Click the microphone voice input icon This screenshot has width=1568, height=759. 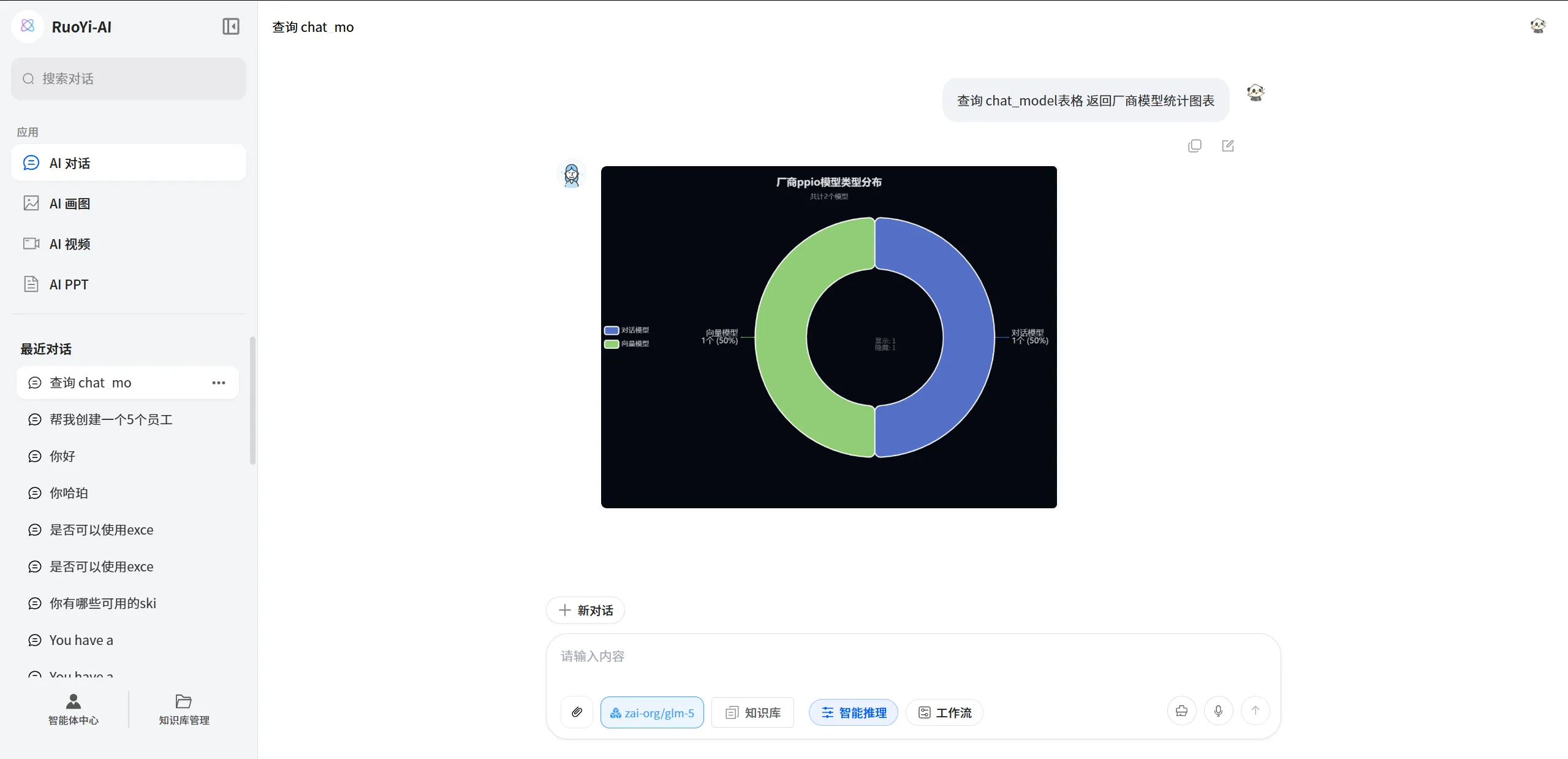coord(1218,711)
